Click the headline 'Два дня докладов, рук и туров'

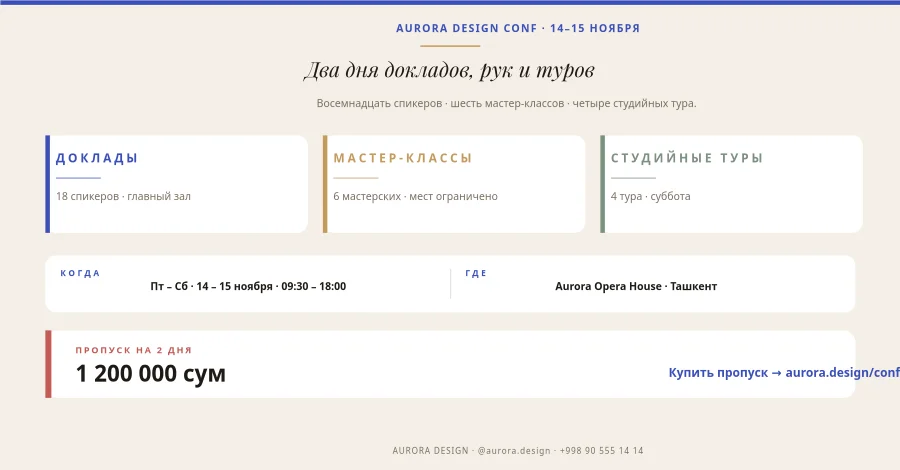click(x=449, y=70)
